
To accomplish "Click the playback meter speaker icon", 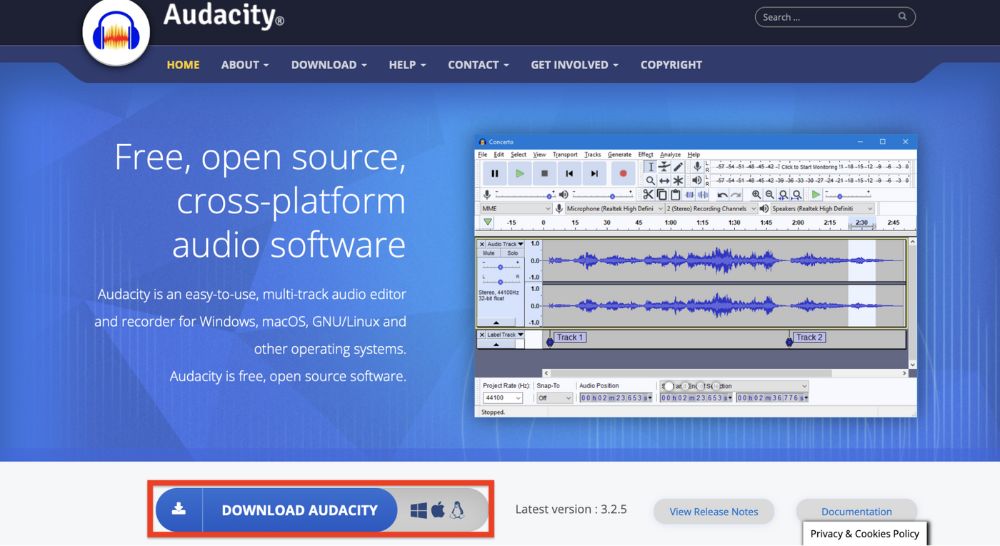I will pyautogui.click(x=697, y=181).
